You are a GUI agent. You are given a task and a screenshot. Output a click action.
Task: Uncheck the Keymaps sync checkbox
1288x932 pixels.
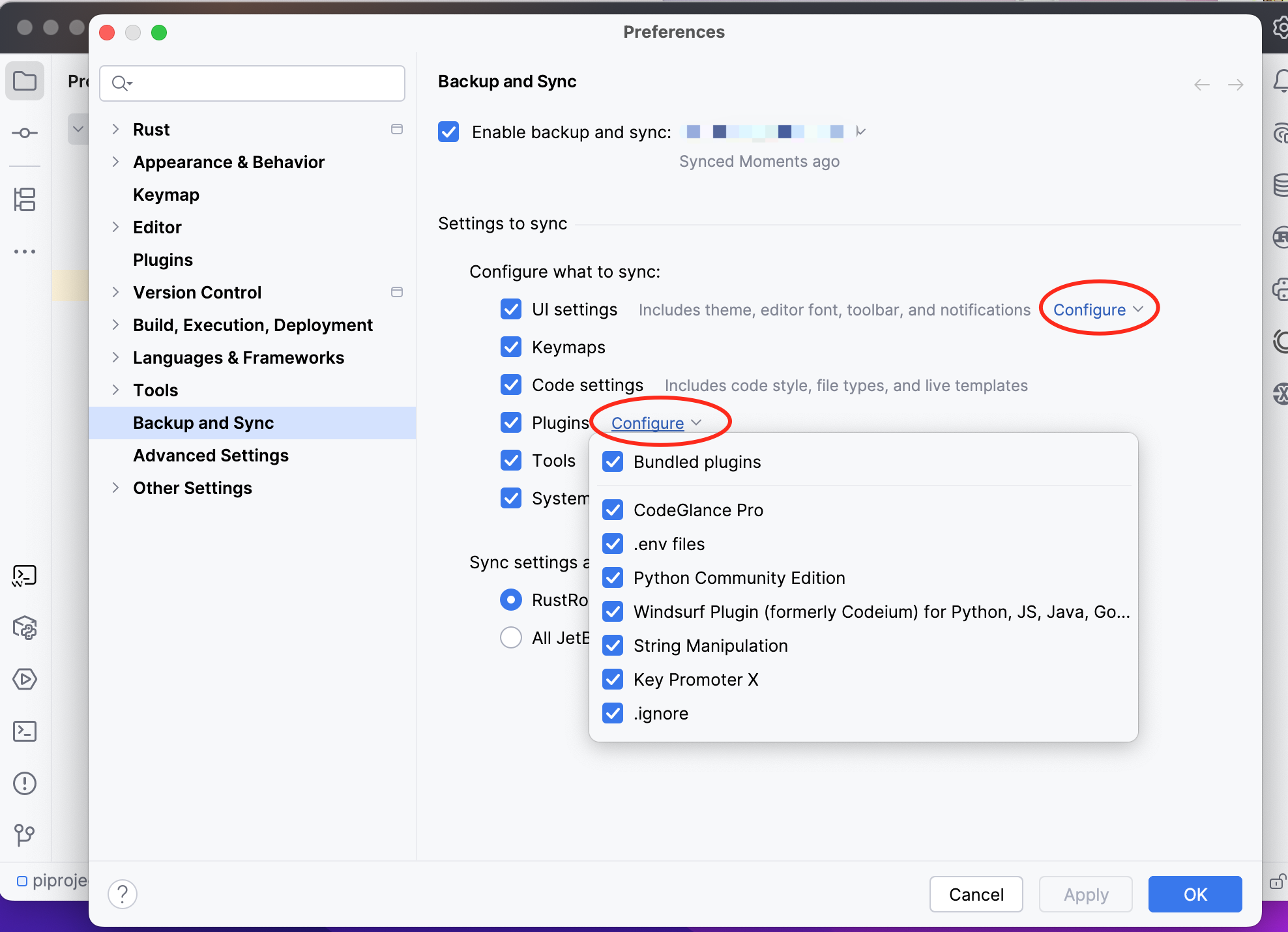(x=511, y=347)
